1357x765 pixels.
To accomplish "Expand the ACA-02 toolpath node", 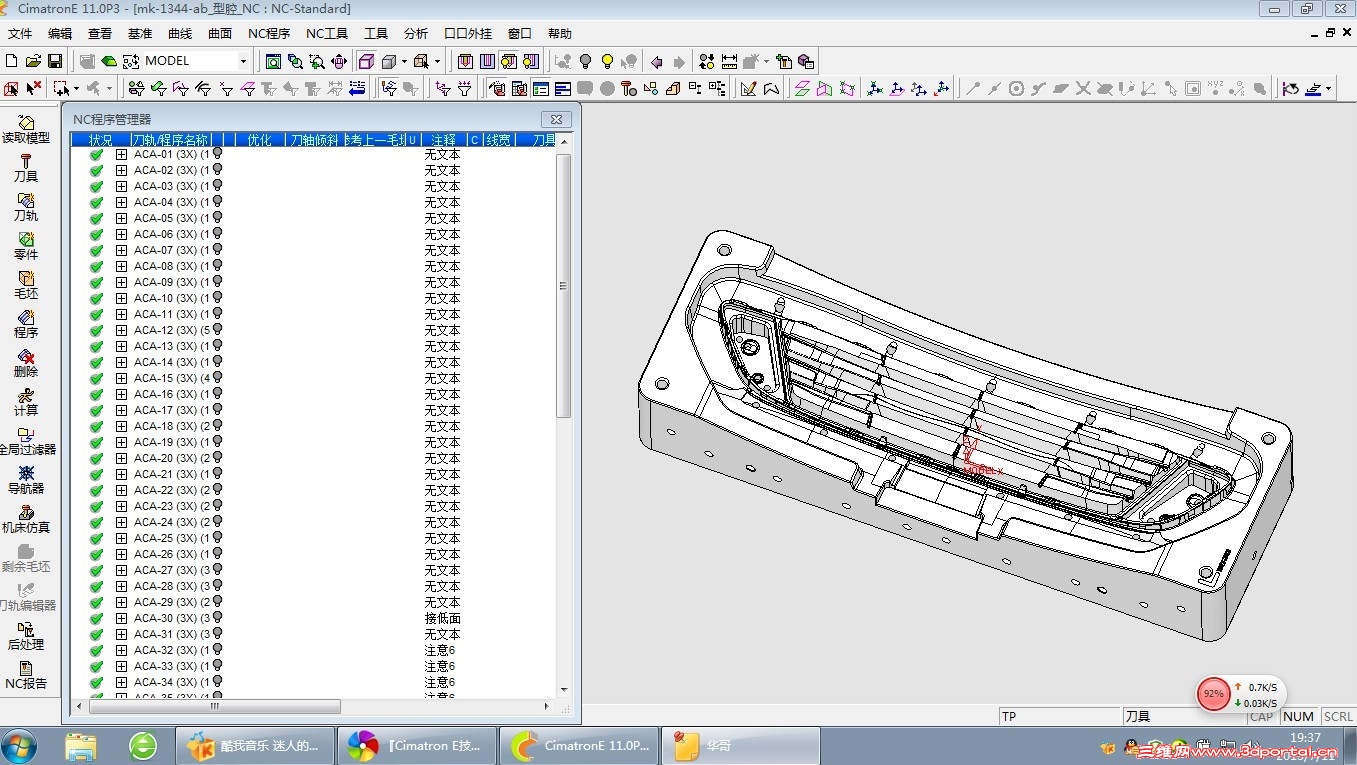I will tap(122, 171).
